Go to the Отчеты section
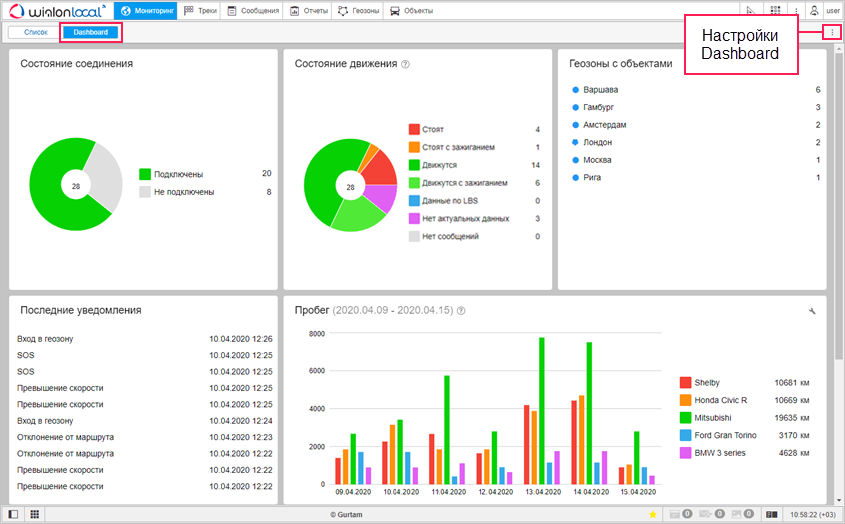Image resolution: width=845 pixels, height=524 pixels. [x=309, y=11]
